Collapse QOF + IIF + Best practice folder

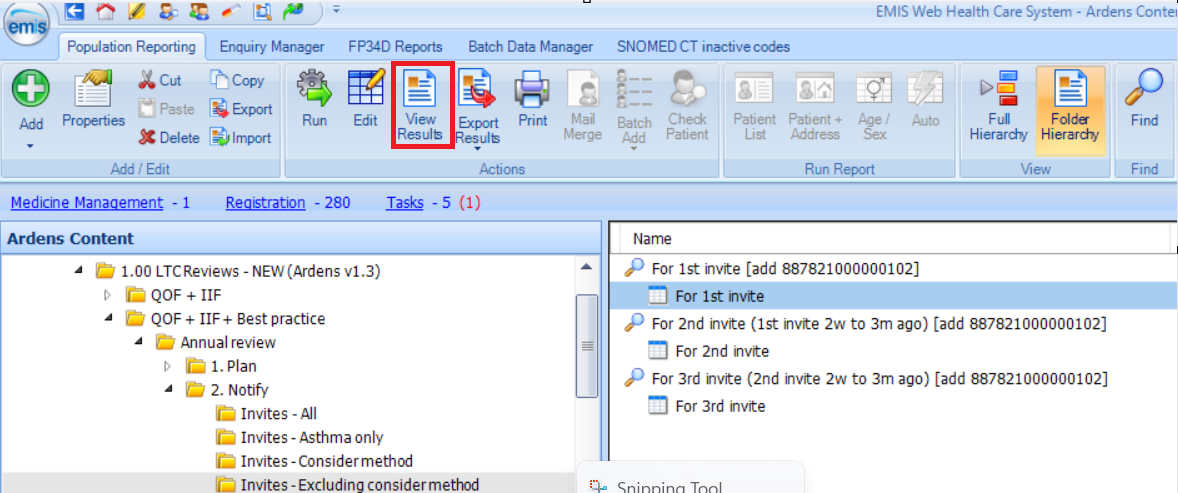pyautogui.click(x=109, y=319)
